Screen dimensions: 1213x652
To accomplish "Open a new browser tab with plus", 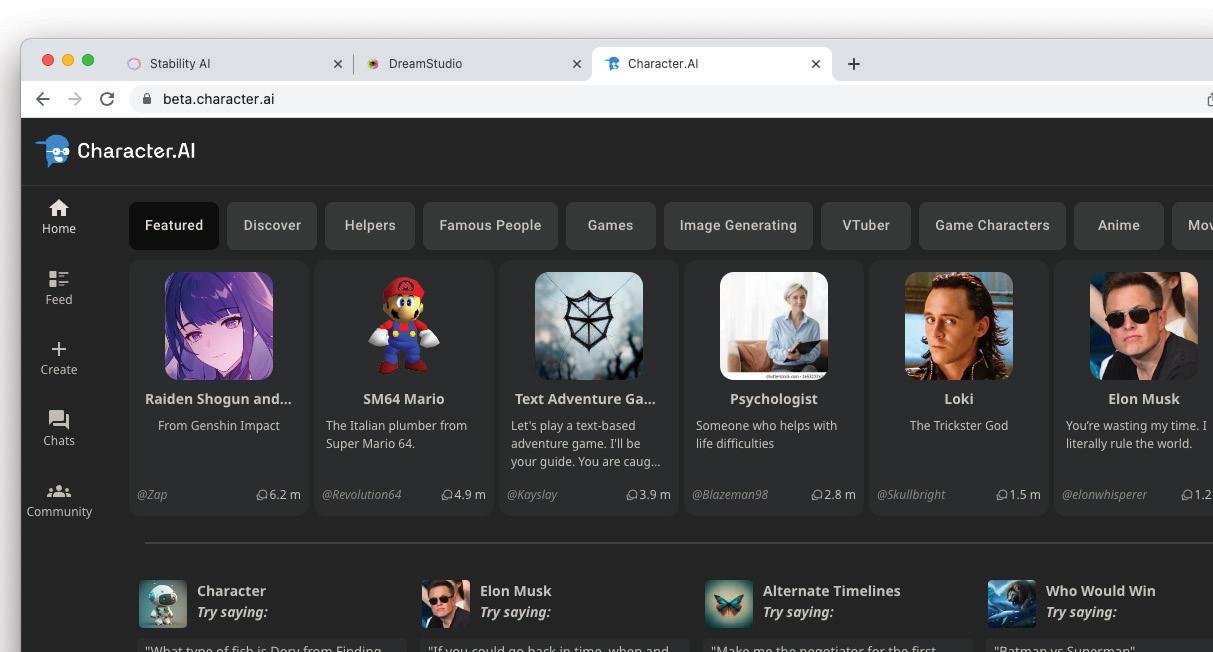I will [x=854, y=64].
